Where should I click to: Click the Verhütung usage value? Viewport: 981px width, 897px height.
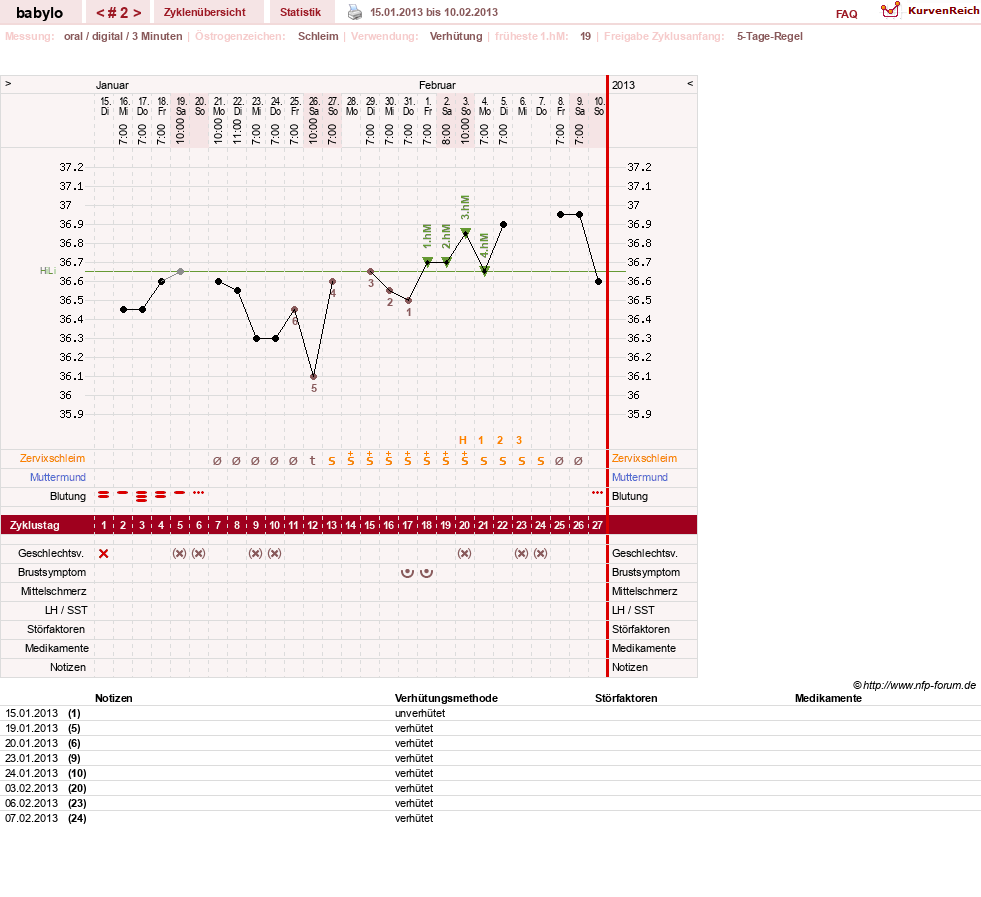coord(456,36)
